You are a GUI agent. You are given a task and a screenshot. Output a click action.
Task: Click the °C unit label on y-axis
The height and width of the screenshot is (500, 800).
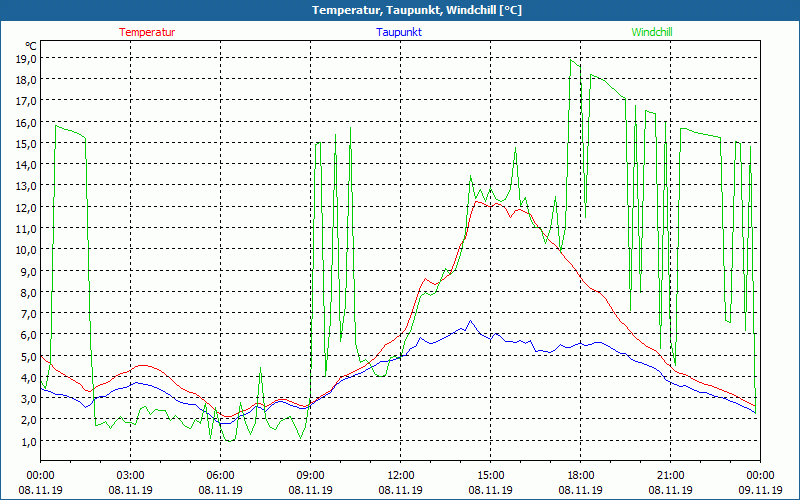(x=31, y=46)
